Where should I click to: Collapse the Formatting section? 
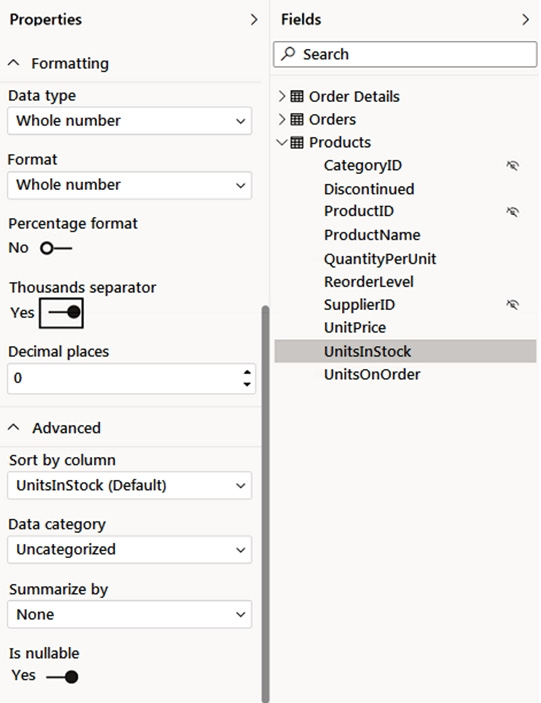tap(14, 63)
